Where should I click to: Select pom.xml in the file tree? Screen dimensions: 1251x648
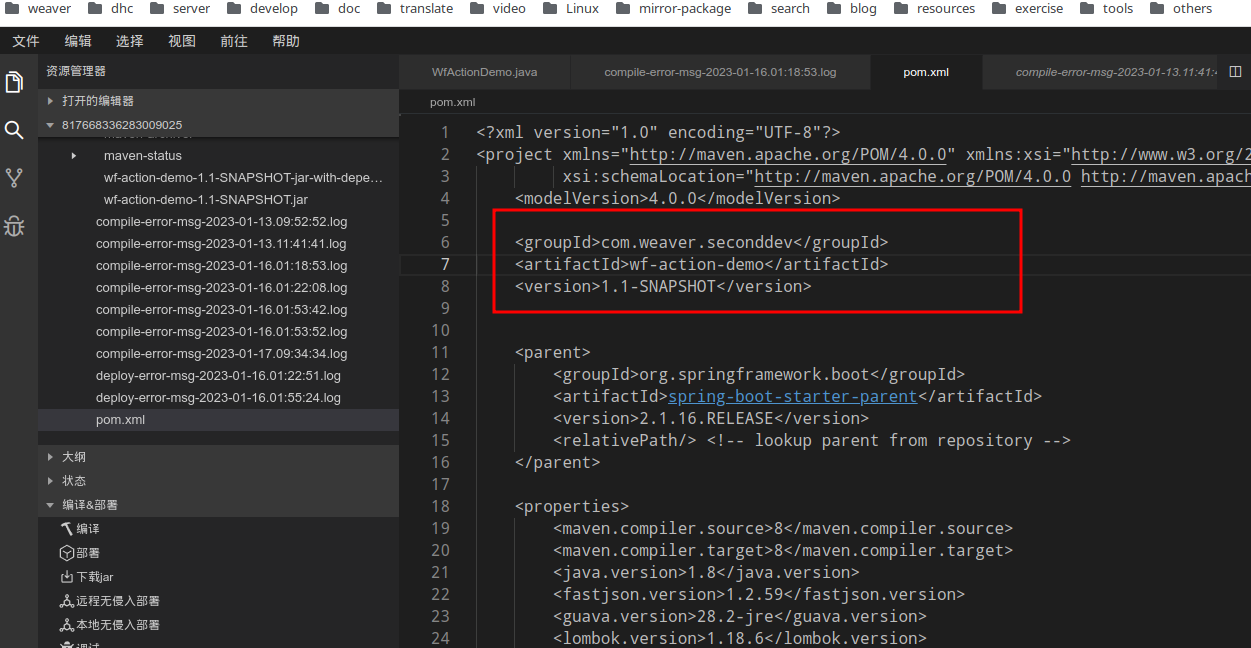218,420
